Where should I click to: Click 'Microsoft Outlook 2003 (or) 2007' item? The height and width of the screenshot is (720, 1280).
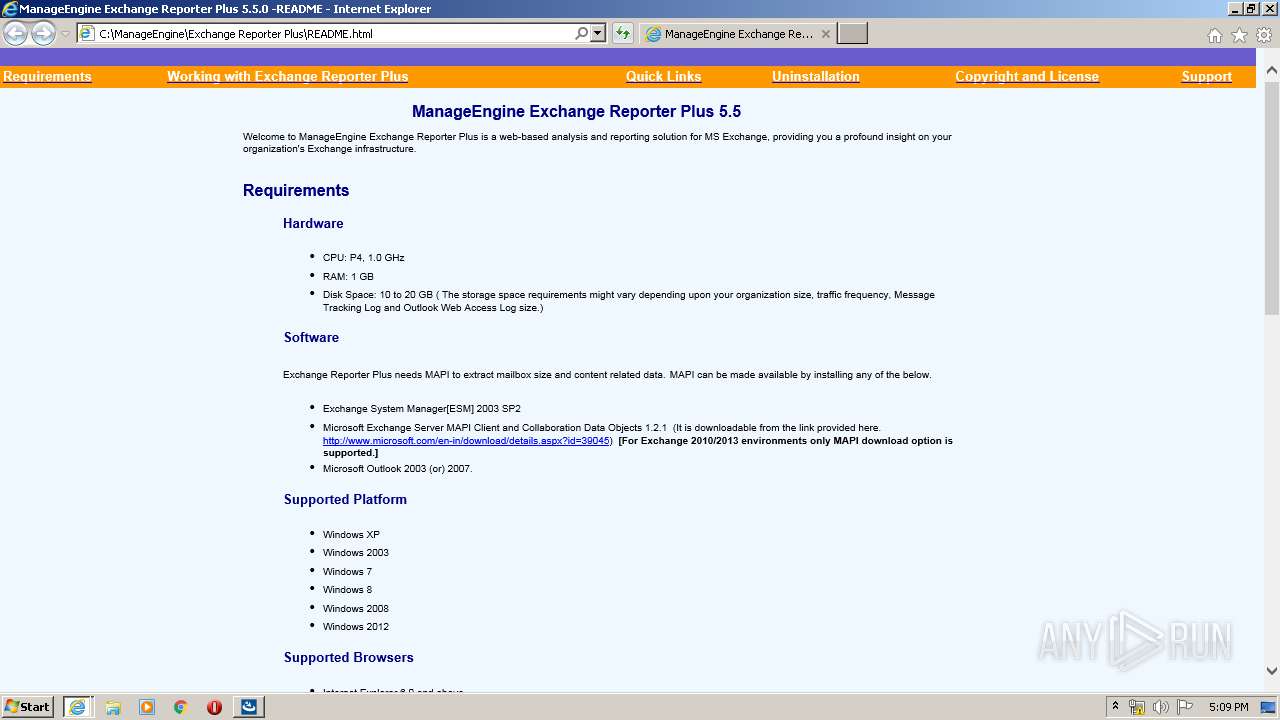[x=397, y=469]
